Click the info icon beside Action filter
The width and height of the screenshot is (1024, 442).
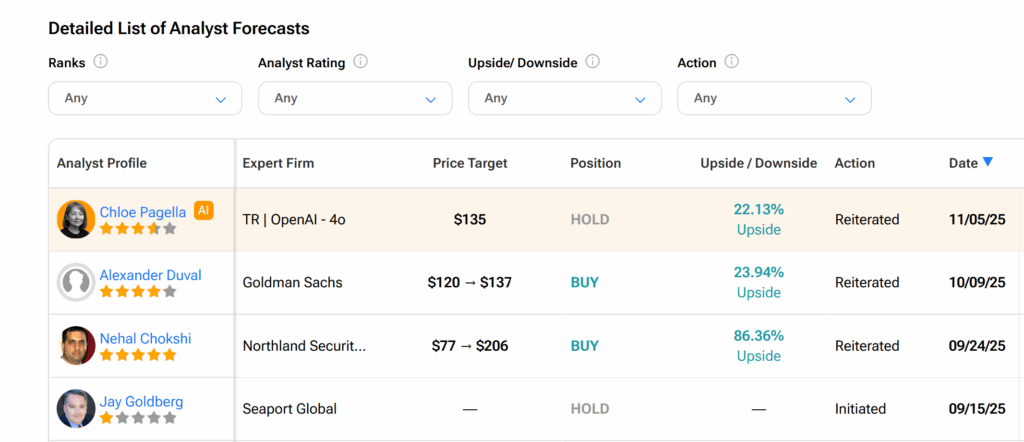pyautogui.click(x=731, y=62)
